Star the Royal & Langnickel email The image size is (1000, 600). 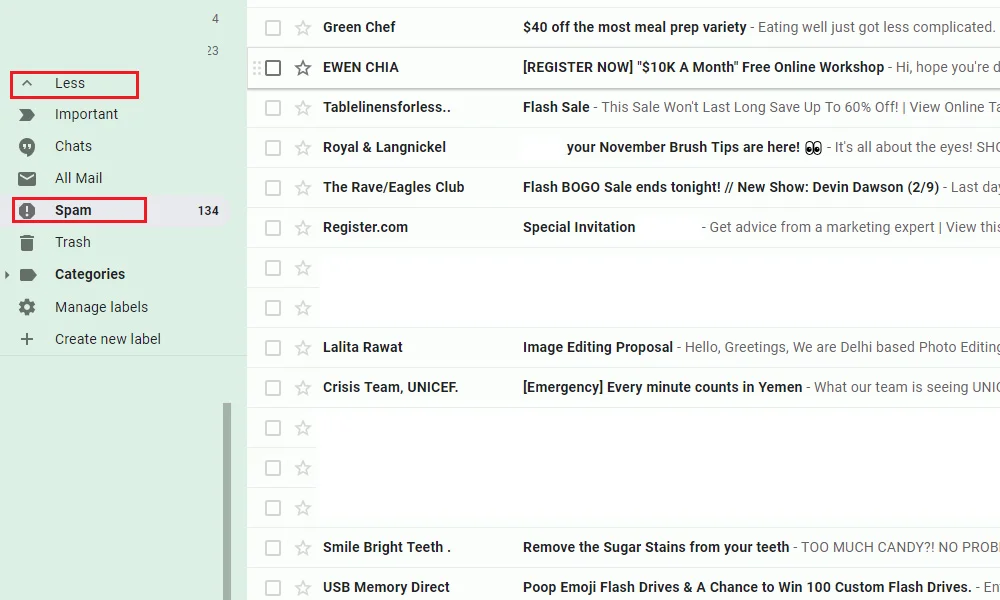[303, 148]
